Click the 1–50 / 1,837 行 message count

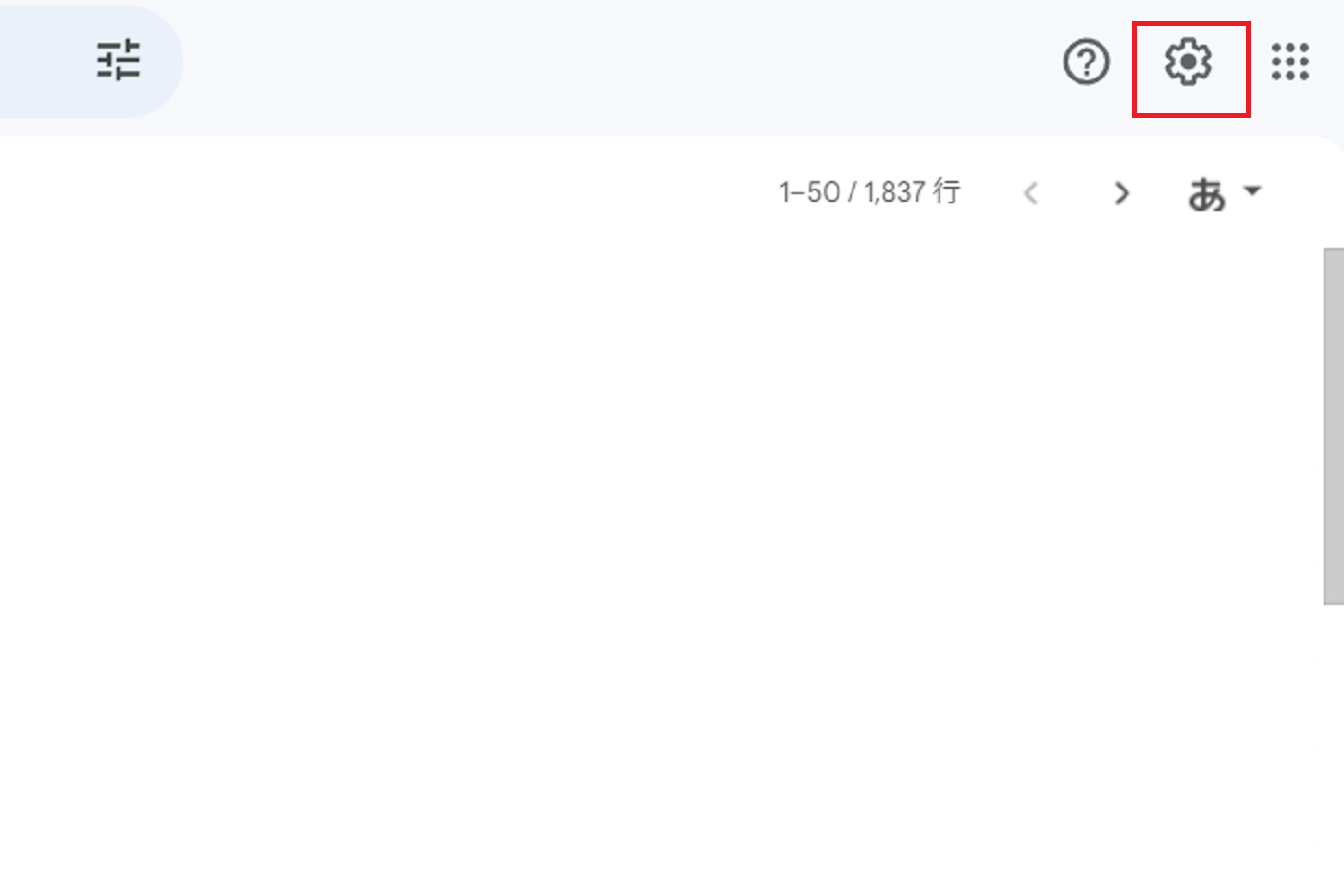point(869,192)
